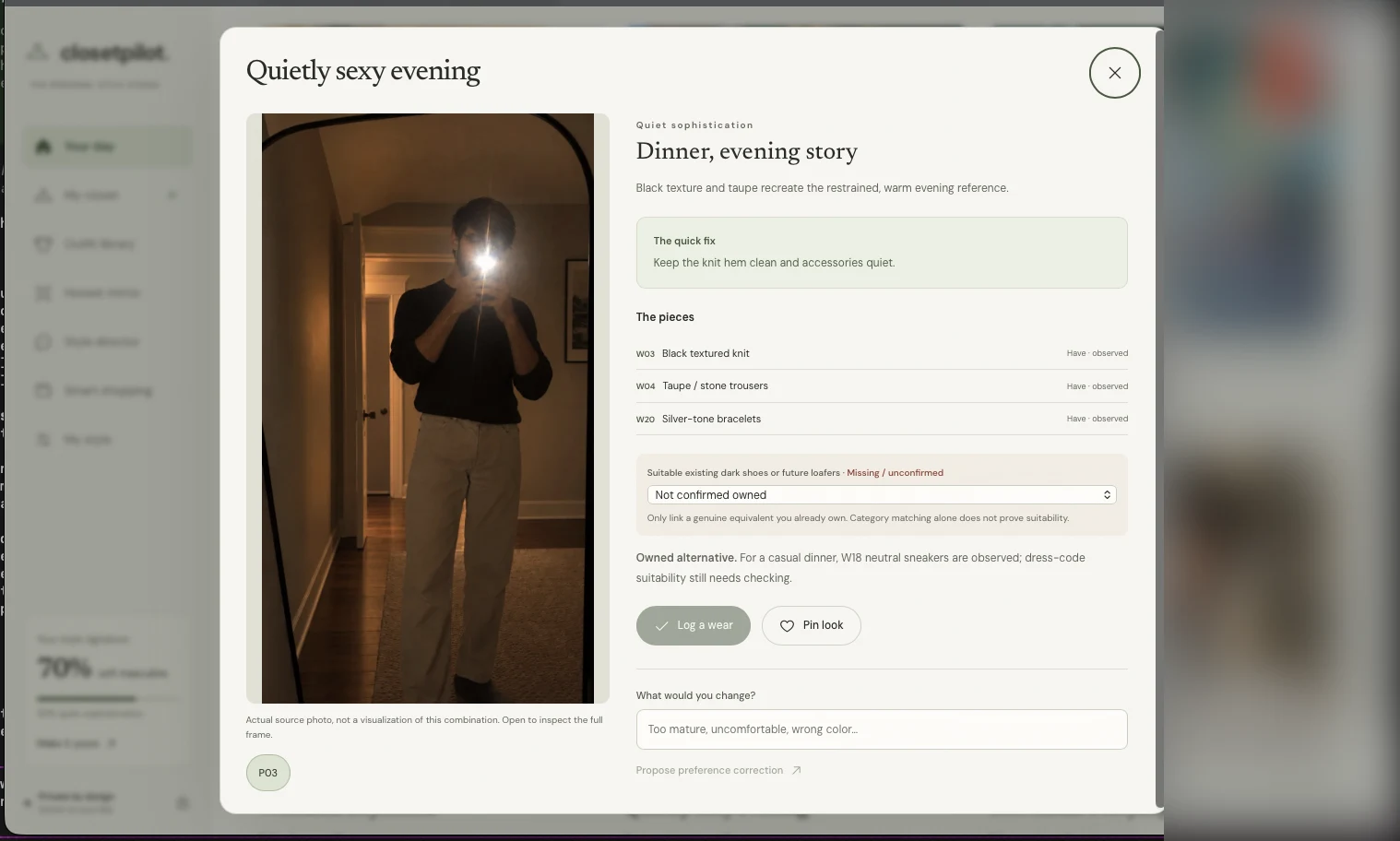Screen dimensions: 1400x841
Task: Open the mirror selfie source photo
Action: pos(428,409)
